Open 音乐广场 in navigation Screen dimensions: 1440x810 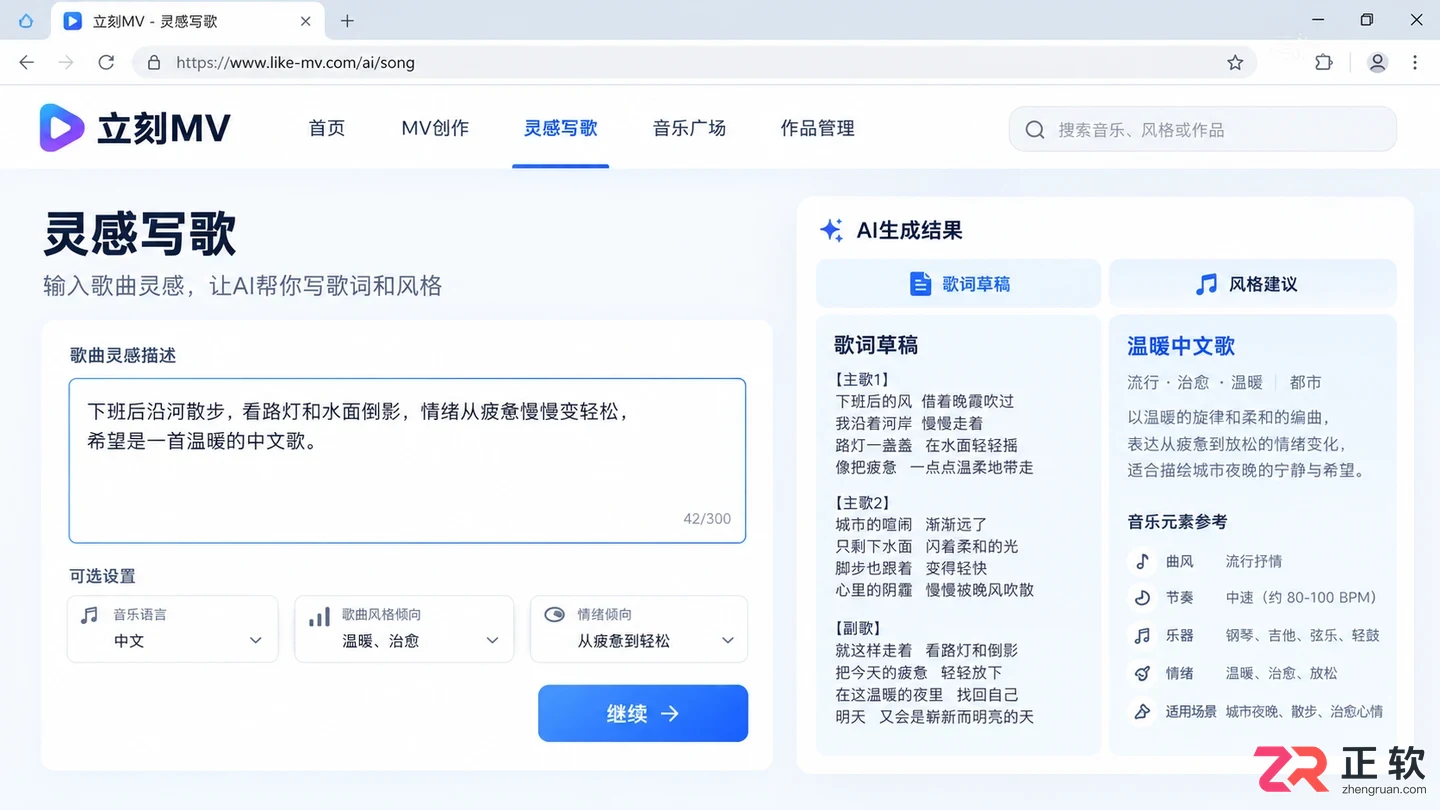(x=689, y=128)
